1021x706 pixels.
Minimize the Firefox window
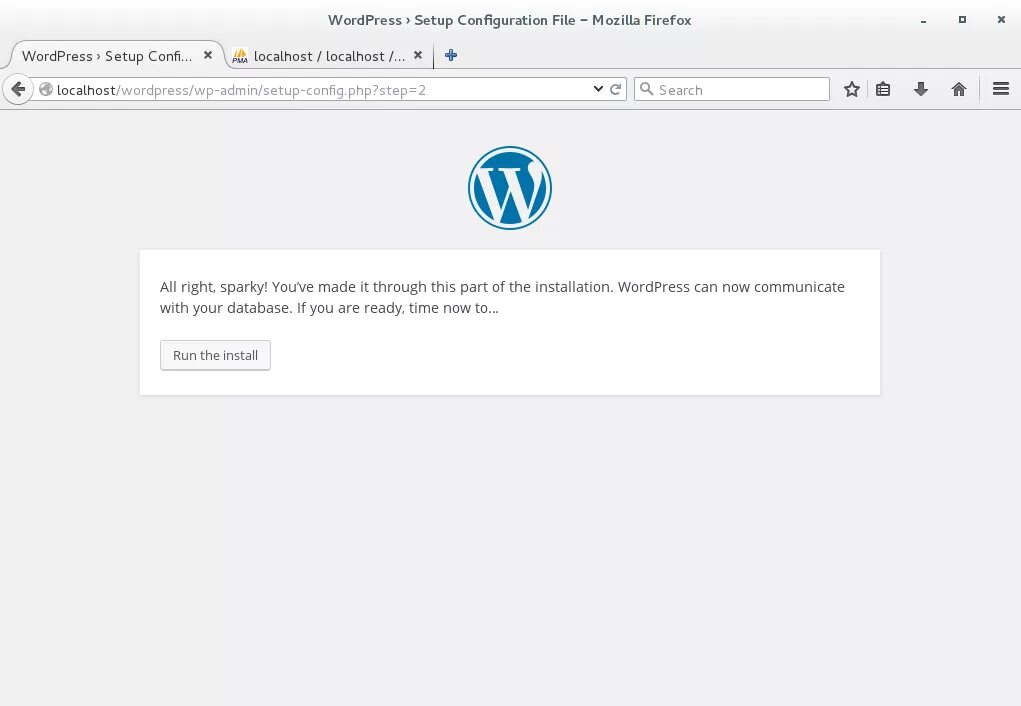click(x=923, y=20)
